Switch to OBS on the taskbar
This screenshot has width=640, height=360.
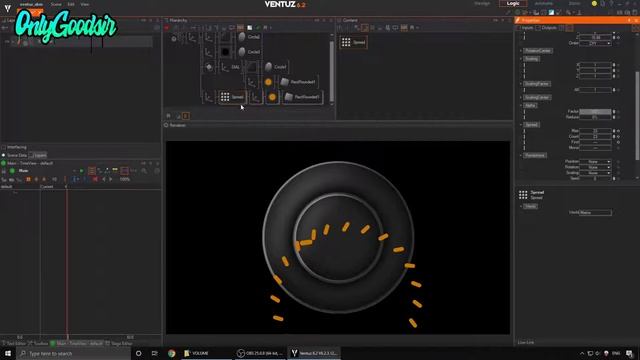coord(260,353)
